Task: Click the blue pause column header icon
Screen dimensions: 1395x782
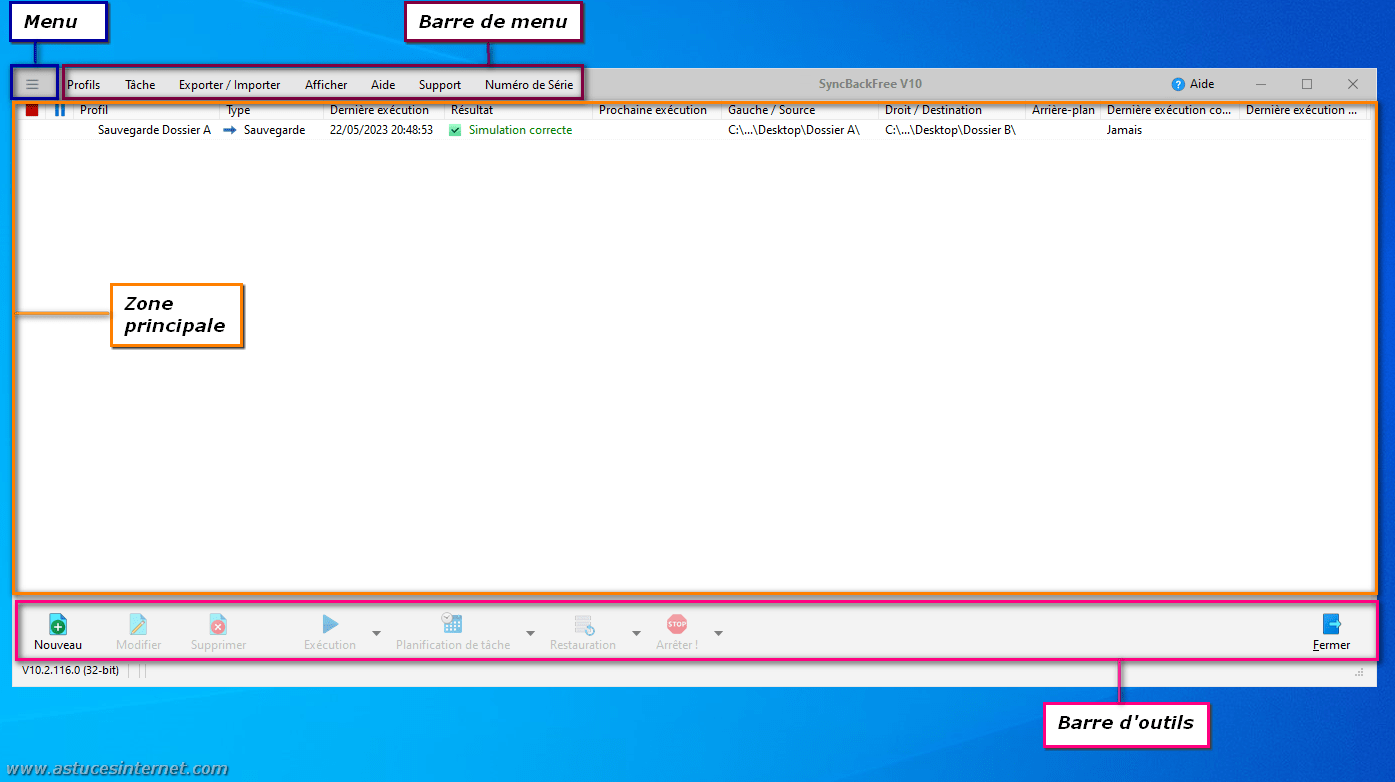Action: 59,110
